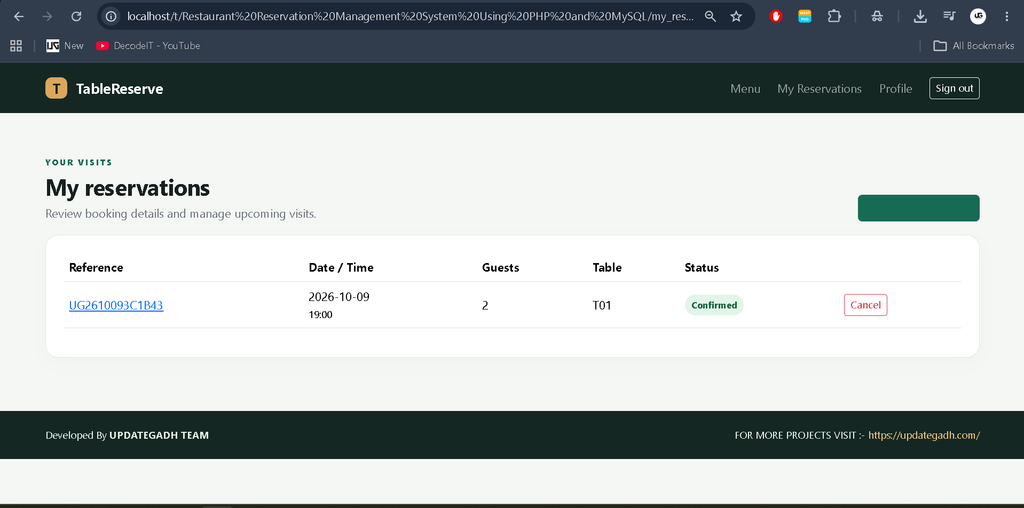1024x508 pixels.
Task: View site information icon in address bar
Action: point(112,16)
